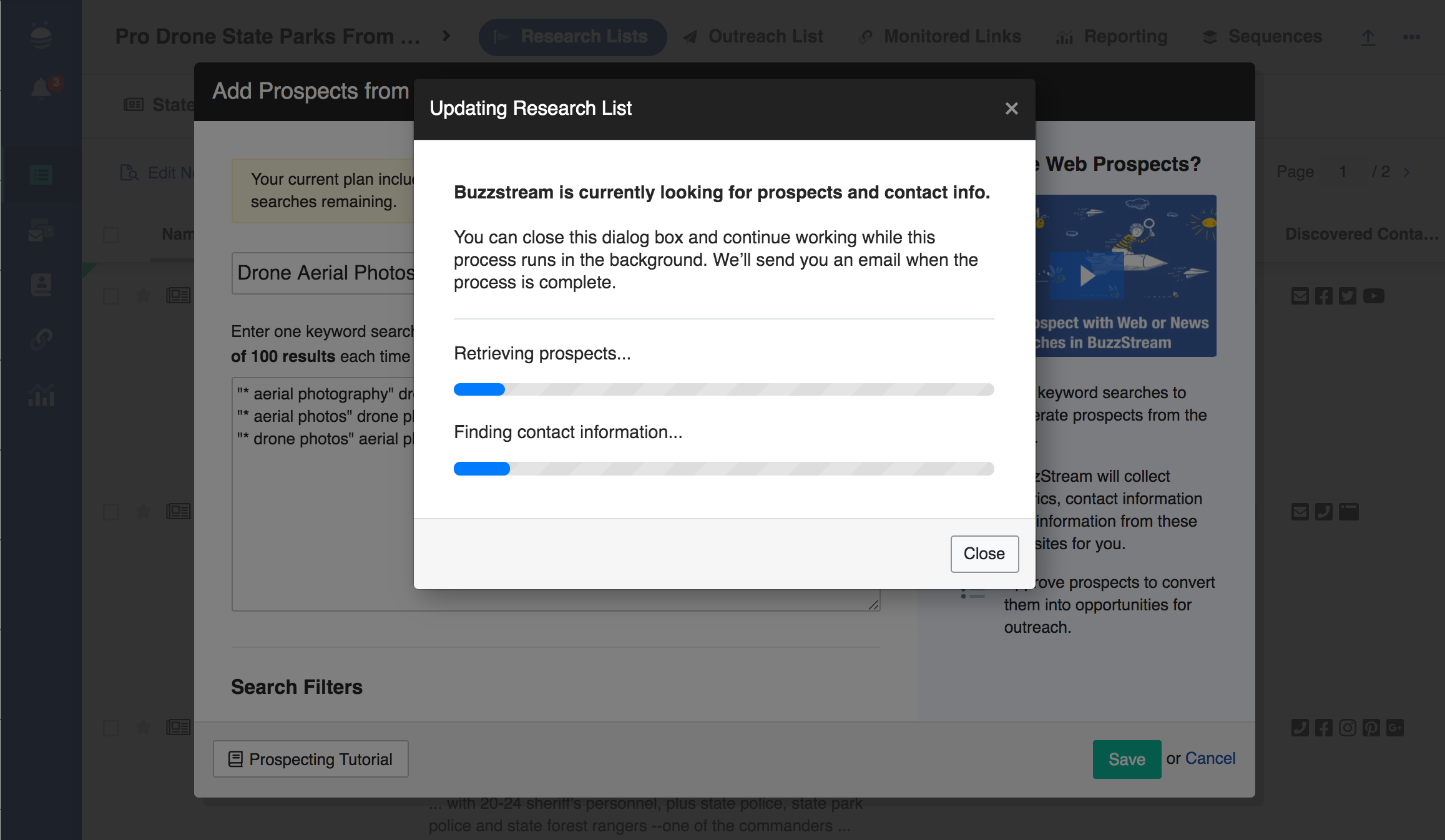The width and height of the screenshot is (1445, 840).
Task: Click the Search Filters heading
Action: 296,687
